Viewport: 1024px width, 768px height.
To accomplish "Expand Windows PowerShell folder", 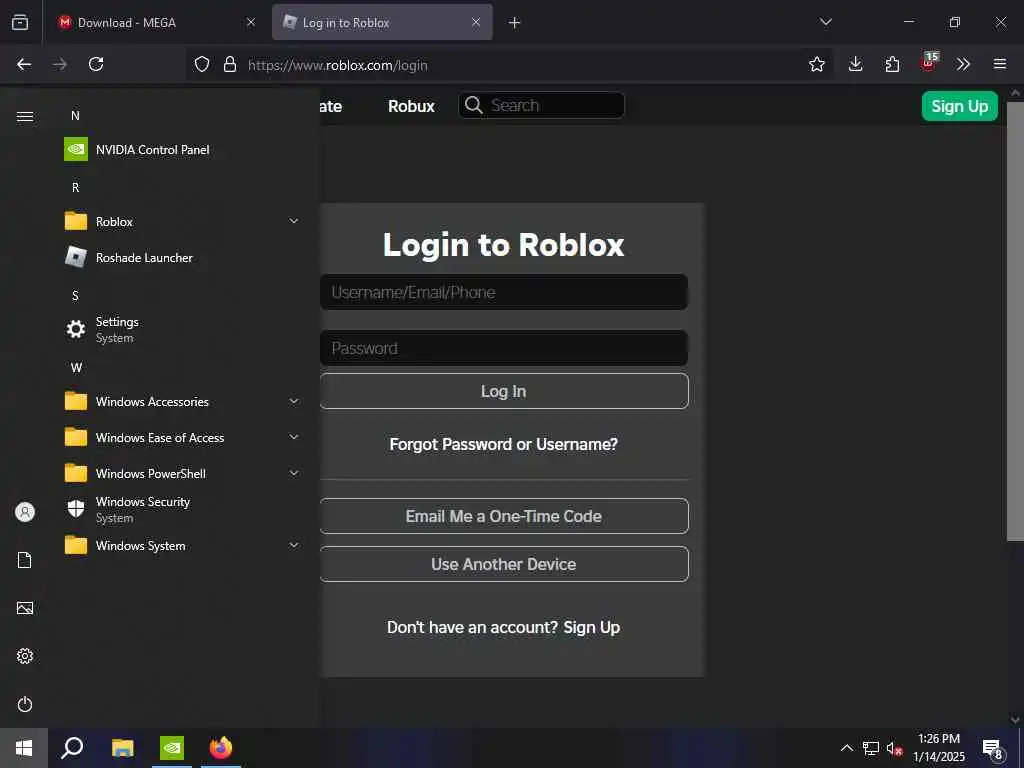I will pyautogui.click(x=294, y=473).
